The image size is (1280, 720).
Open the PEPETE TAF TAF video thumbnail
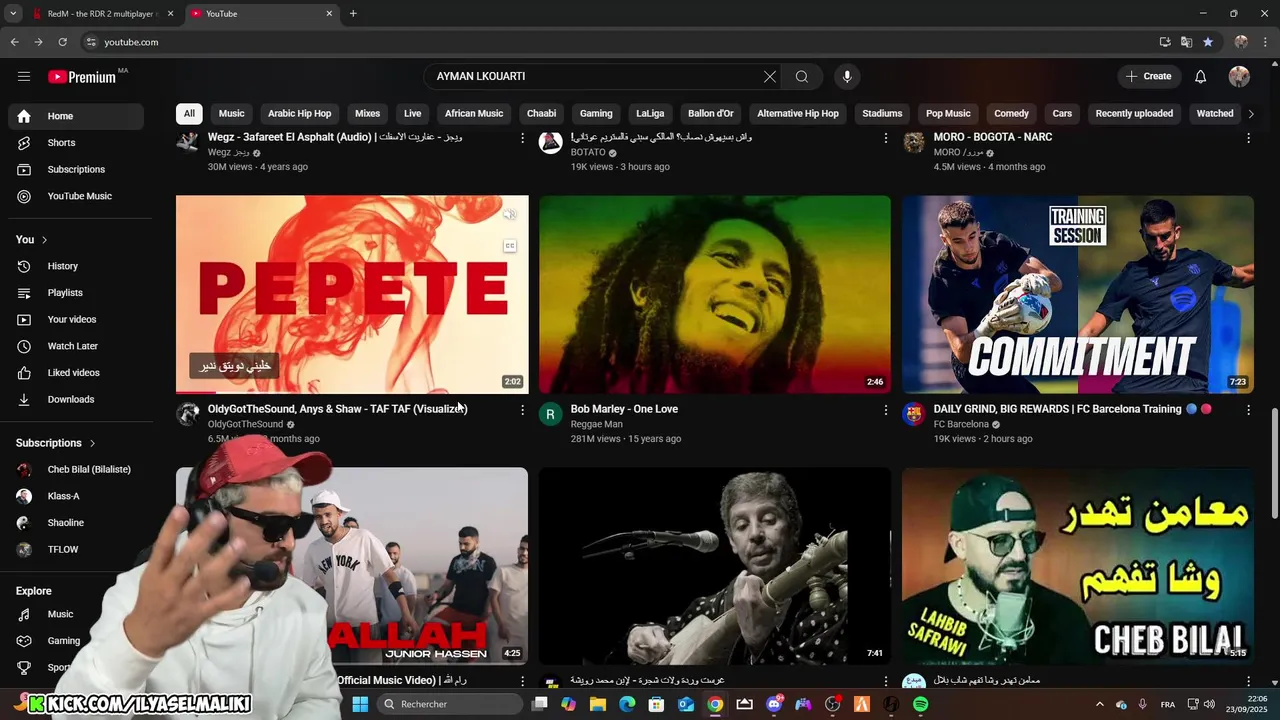(352, 294)
